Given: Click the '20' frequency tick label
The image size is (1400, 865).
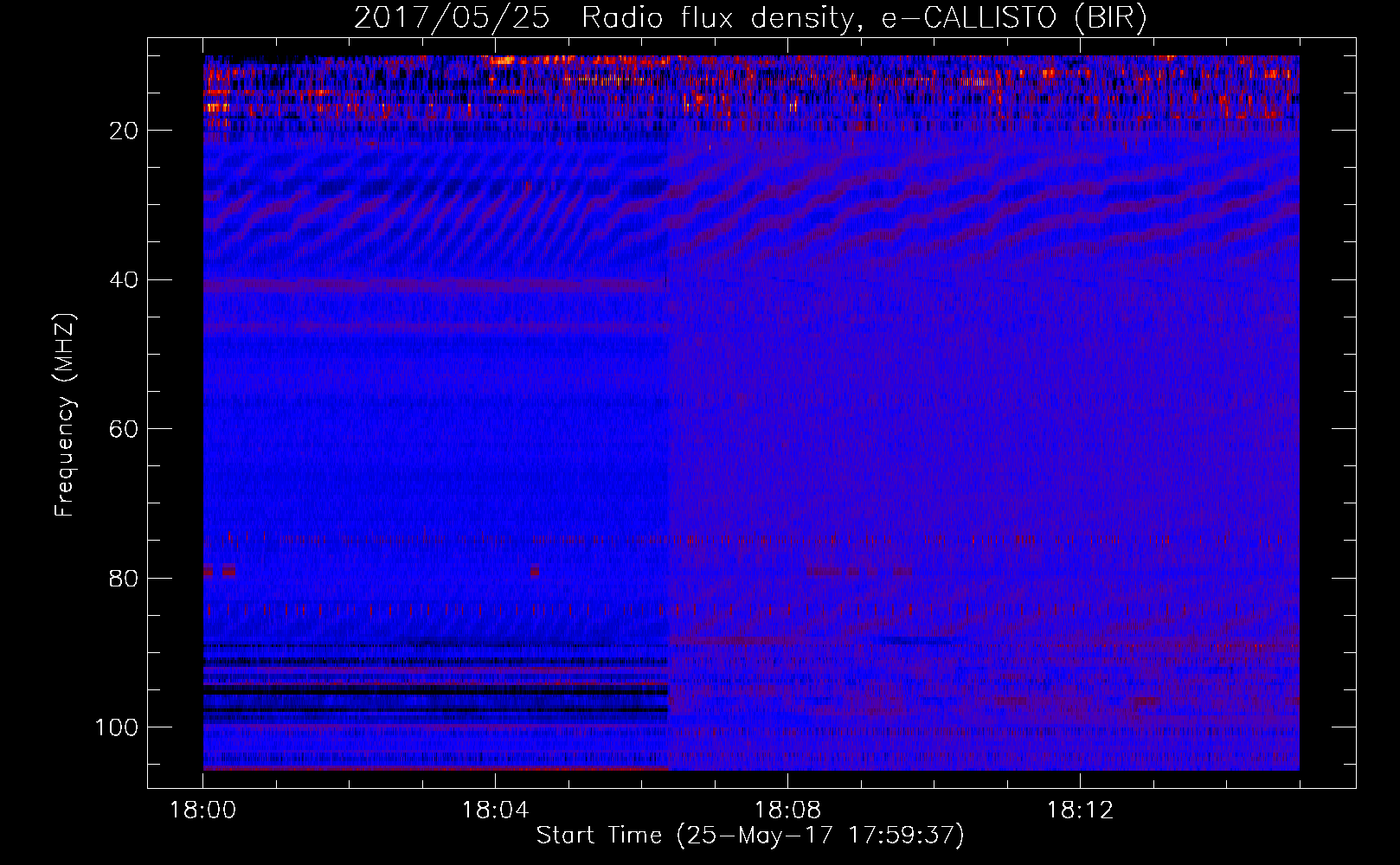Looking at the screenshot, I should pyautogui.click(x=124, y=131).
